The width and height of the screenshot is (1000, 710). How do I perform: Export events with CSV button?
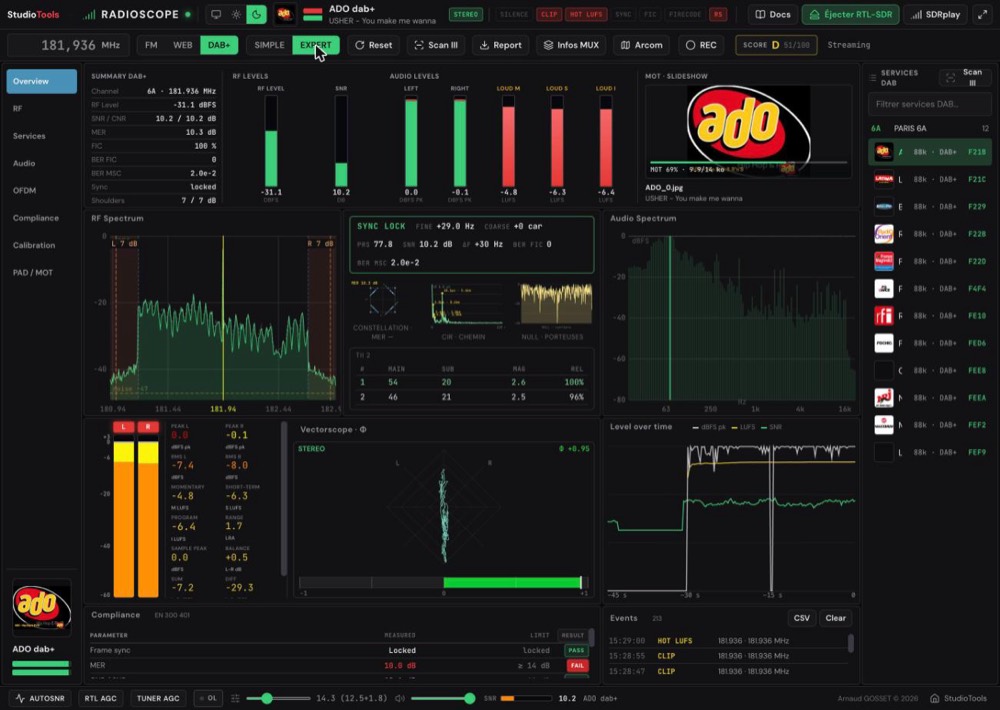[802, 618]
